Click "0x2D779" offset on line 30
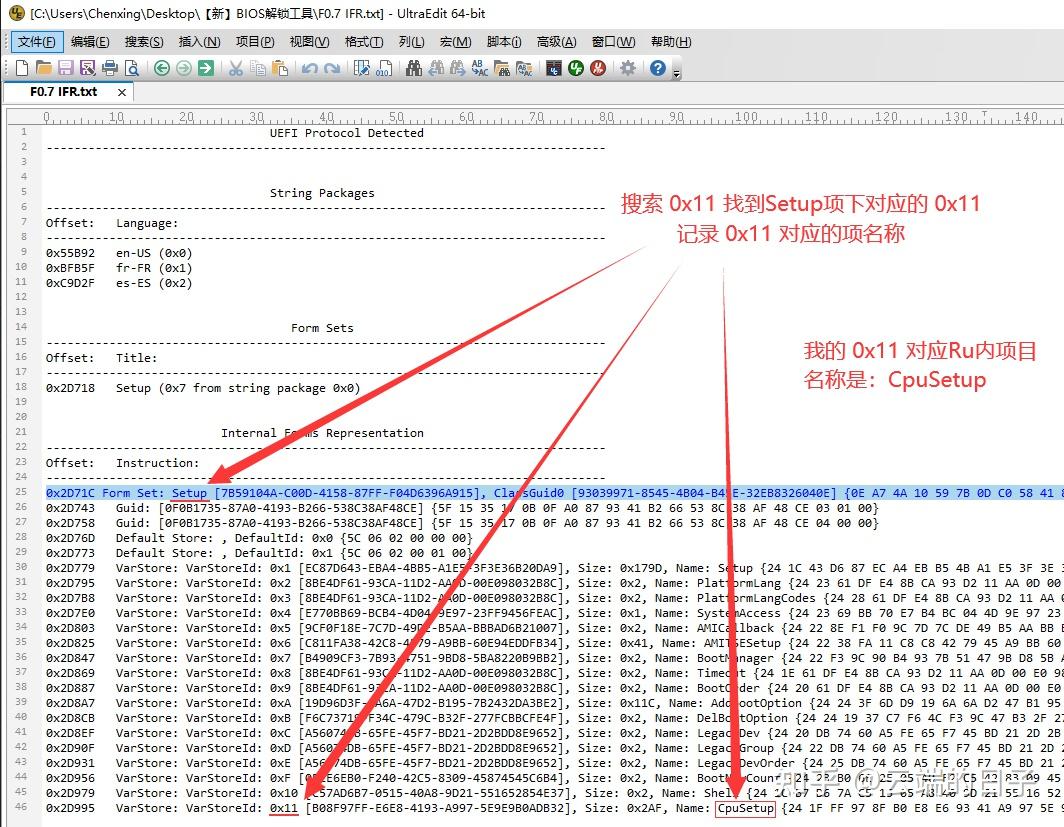 (x=71, y=568)
